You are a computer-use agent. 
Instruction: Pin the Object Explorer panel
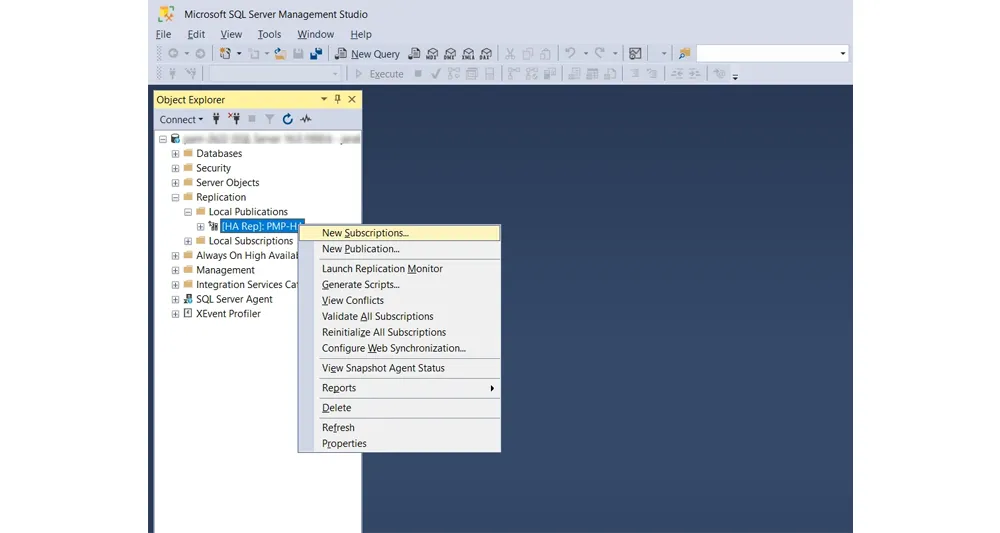(337, 99)
